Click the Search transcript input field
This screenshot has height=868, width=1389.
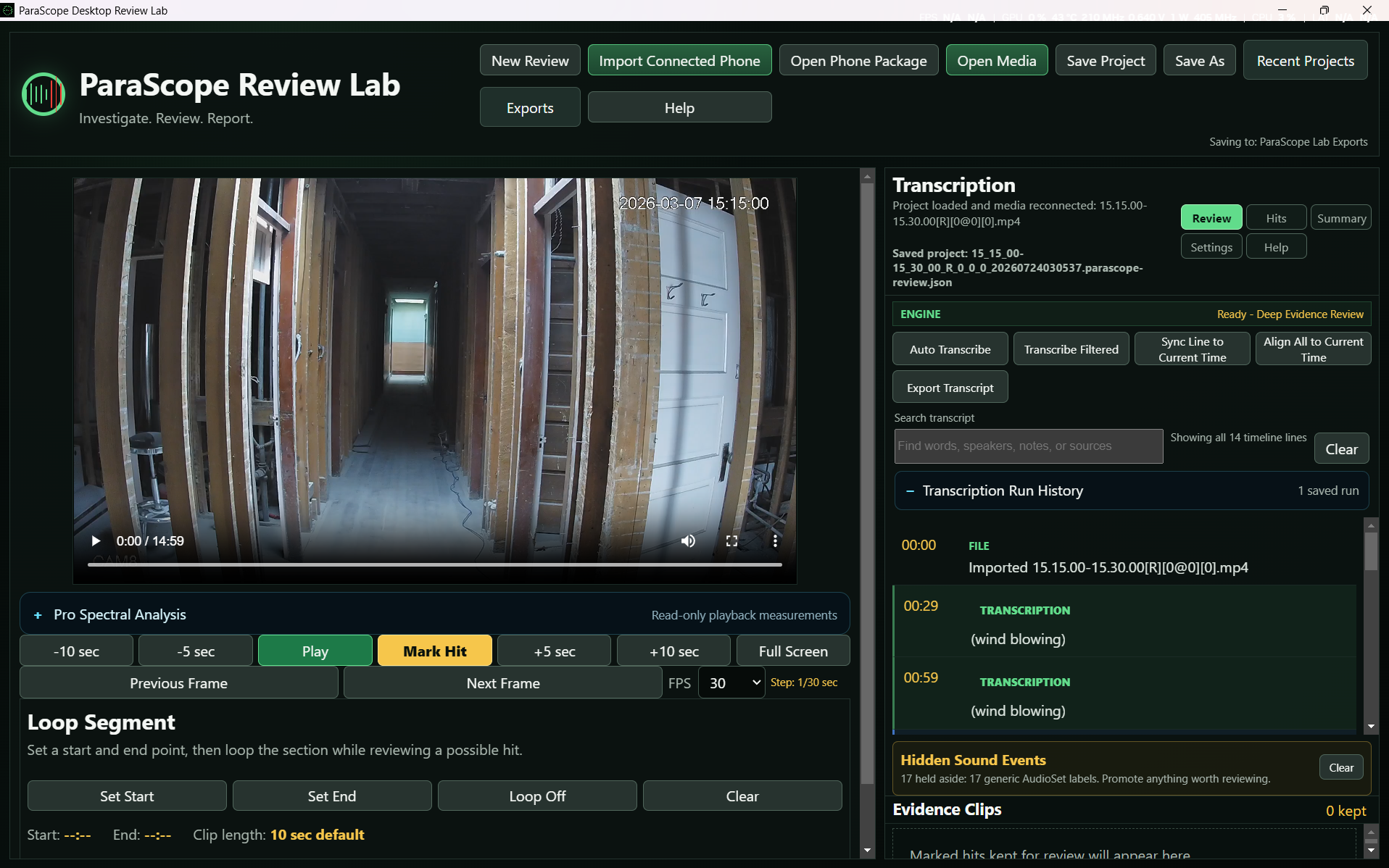pos(1028,446)
